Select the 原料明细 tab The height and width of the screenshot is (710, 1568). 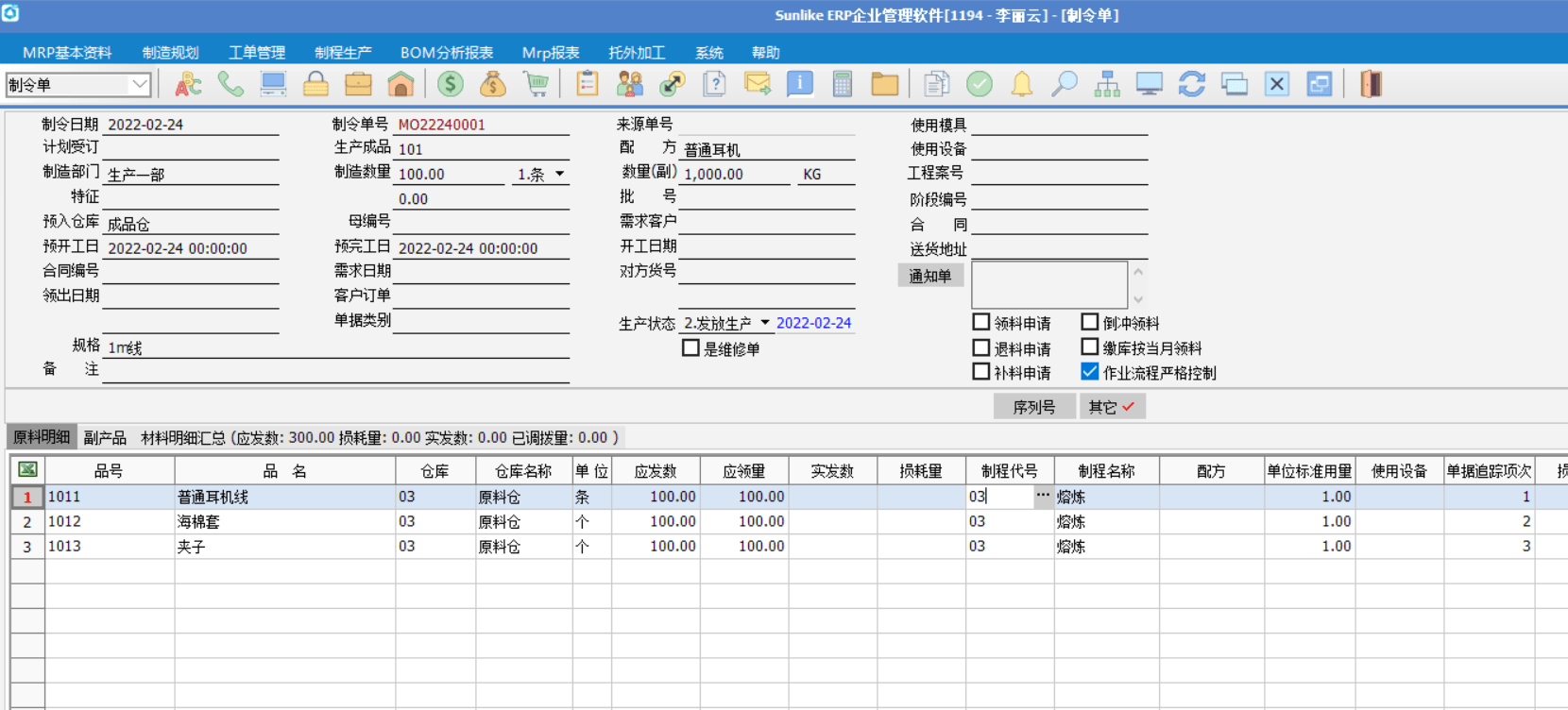[x=42, y=437]
